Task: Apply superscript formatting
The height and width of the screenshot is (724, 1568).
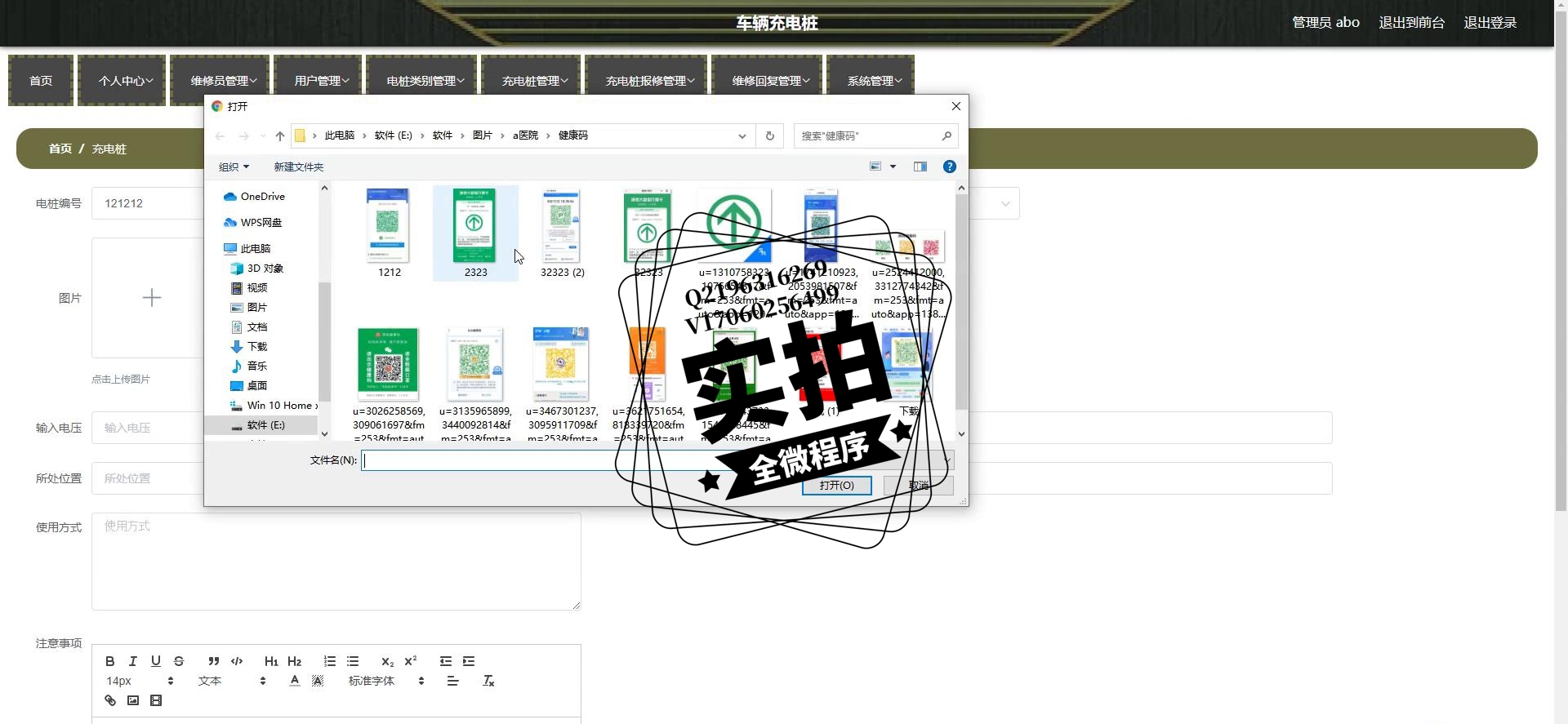Action: 411,661
